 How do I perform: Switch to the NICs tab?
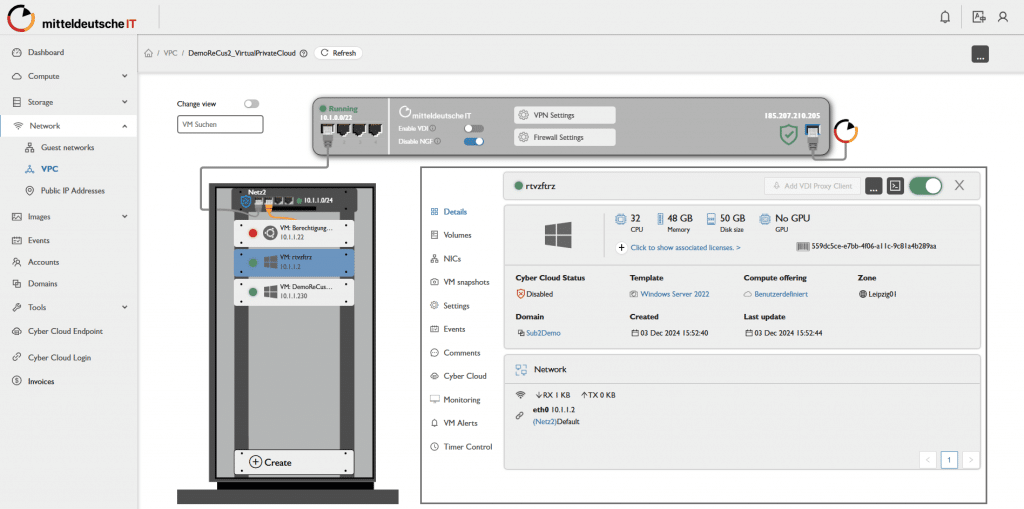pos(452,259)
